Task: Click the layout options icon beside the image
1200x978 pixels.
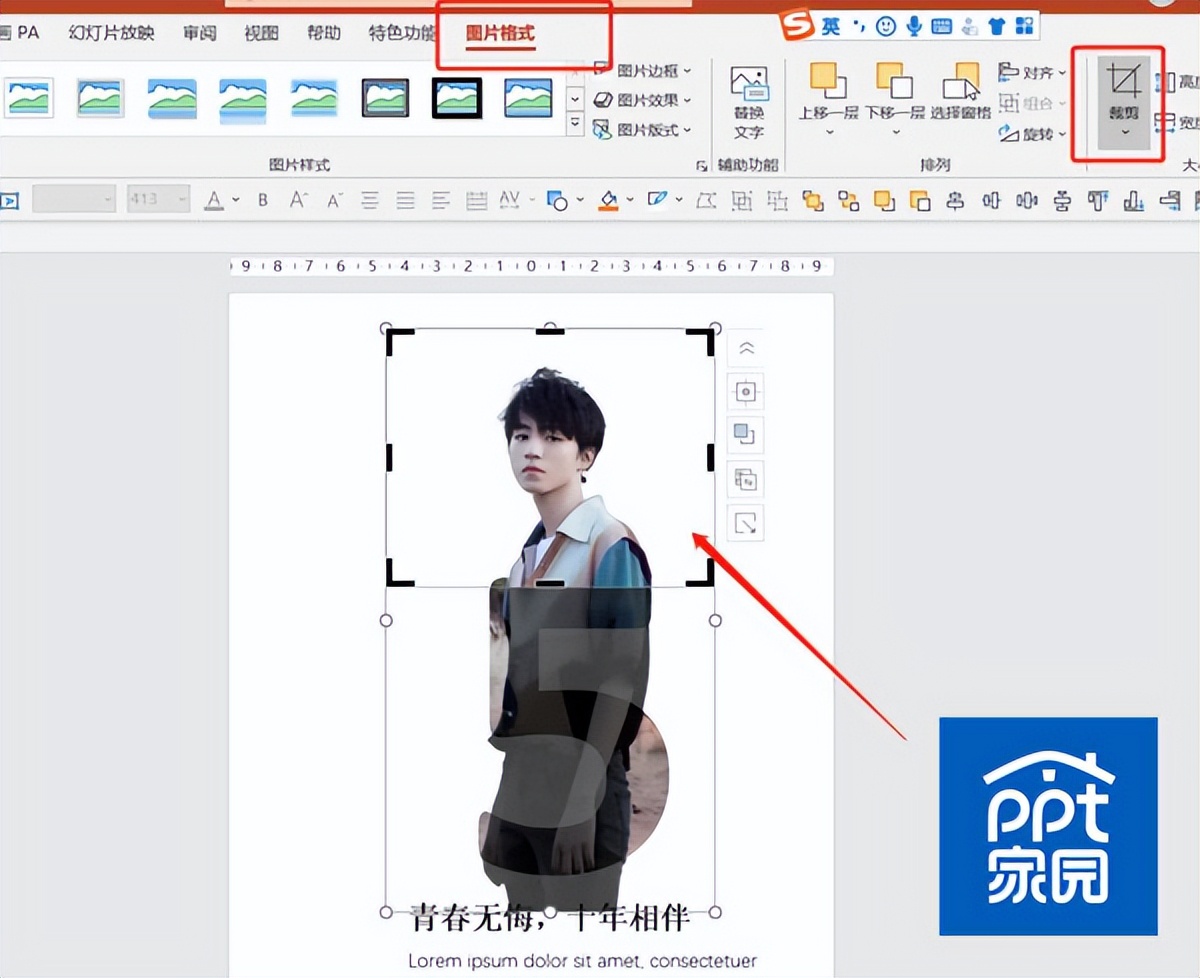Action: [x=745, y=392]
